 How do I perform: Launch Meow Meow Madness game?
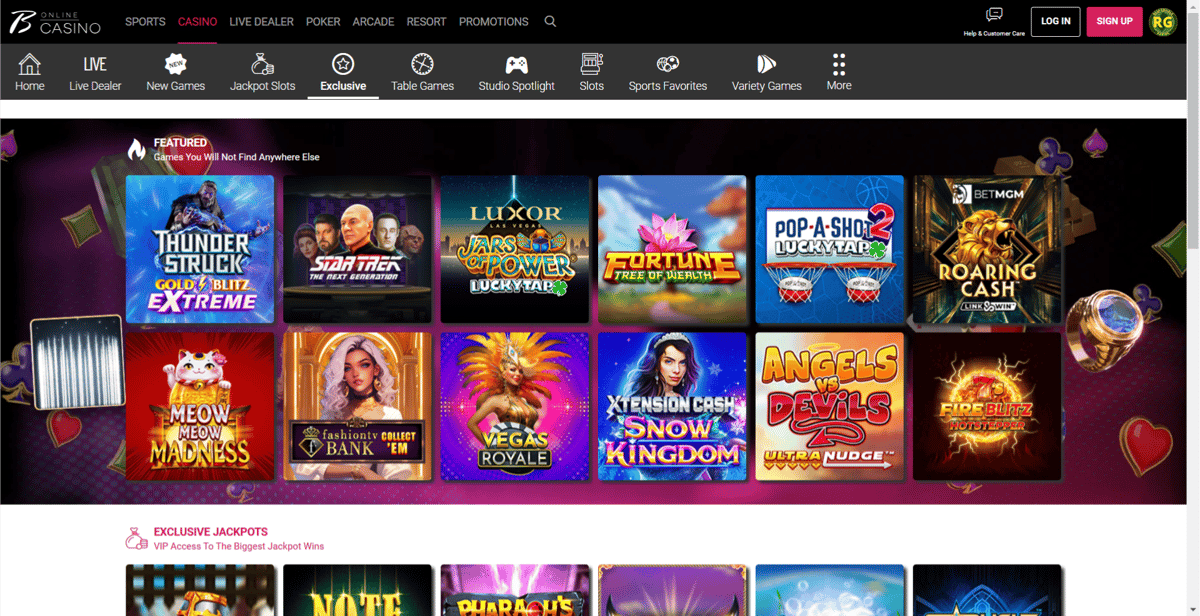coord(200,407)
